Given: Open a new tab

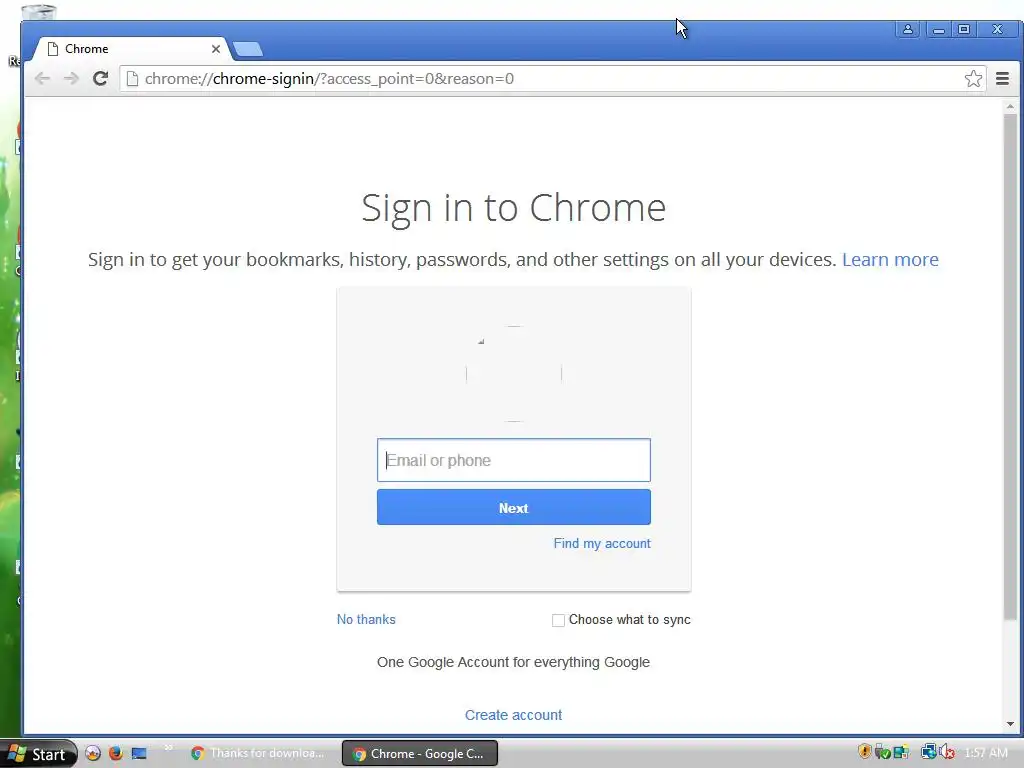Looking at the screenshot, I should tap(248, 49).
